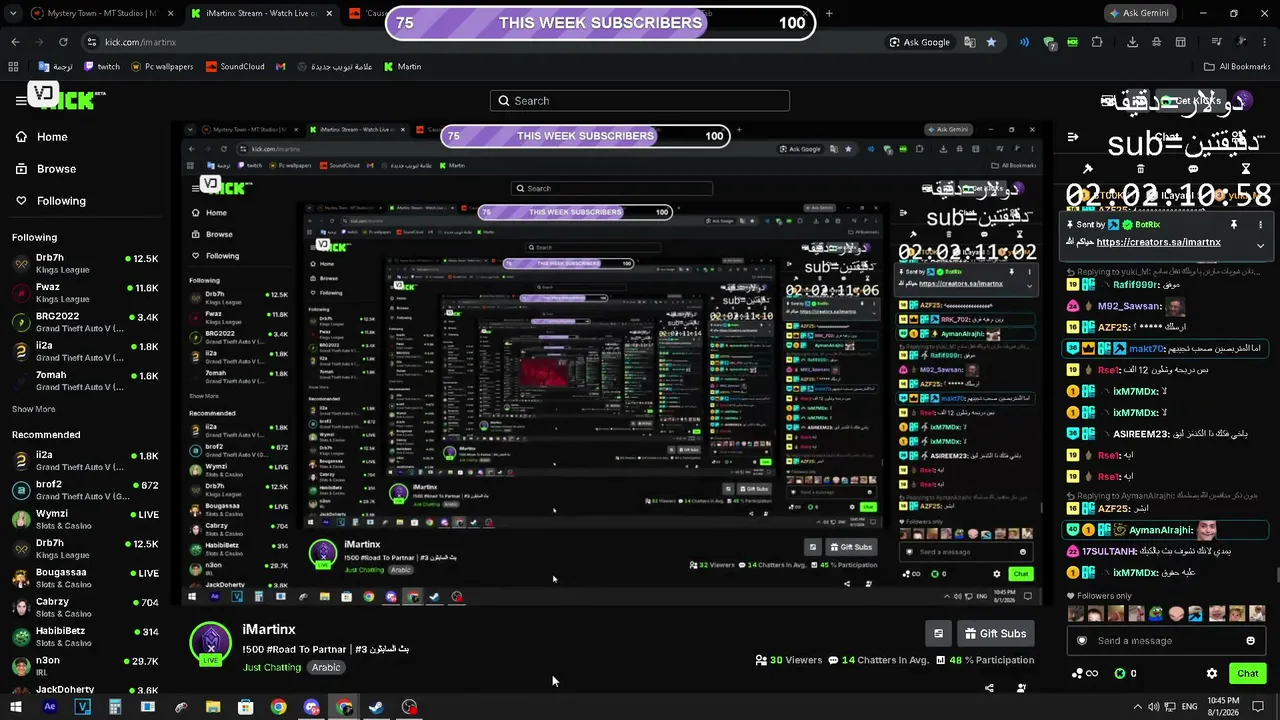The height and width of the screenshot is (720, 1280).
Task: Toggle the bookmark star for this page
Action: pyautogui.click(x=991, y=42)
